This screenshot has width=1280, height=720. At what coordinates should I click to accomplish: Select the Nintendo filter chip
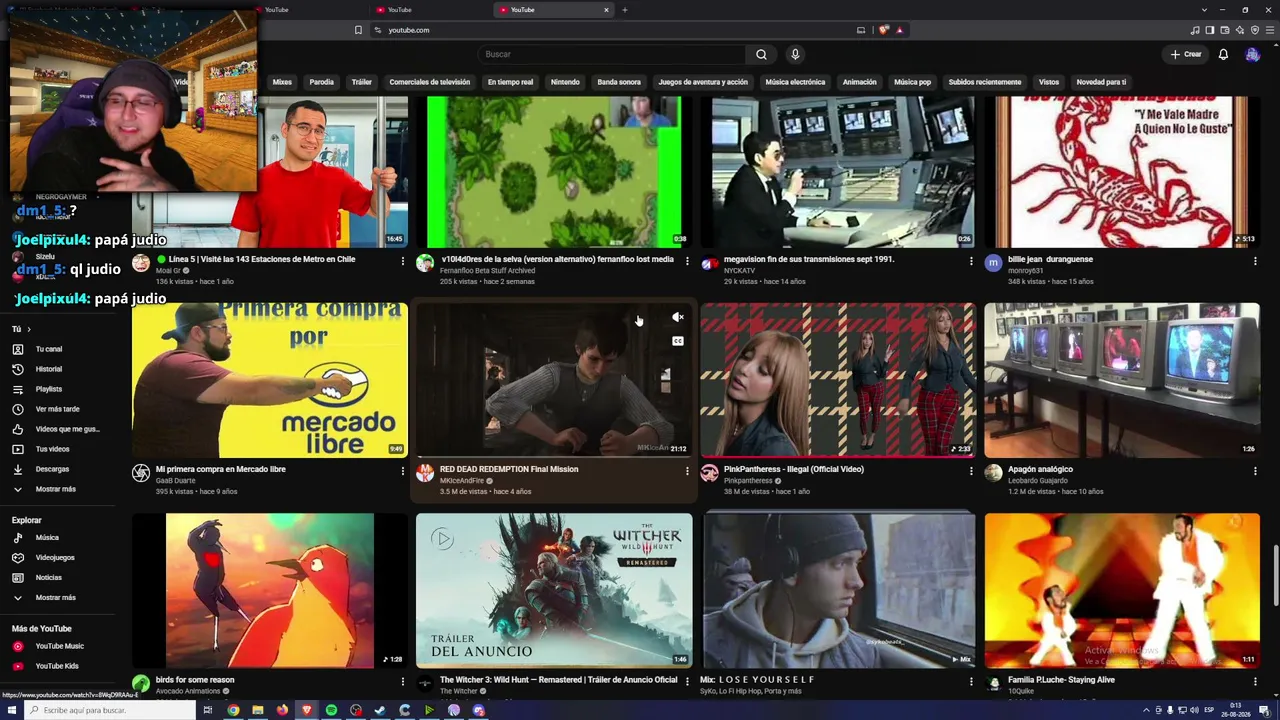[x=565, y=82]
